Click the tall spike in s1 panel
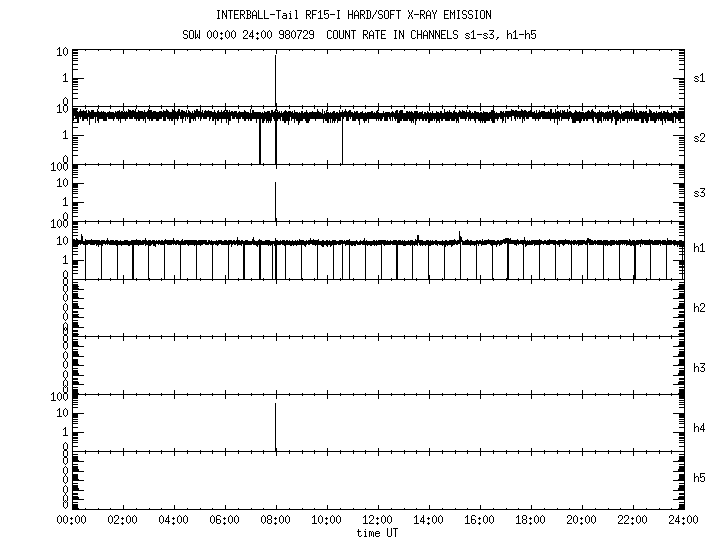The width and height of the screenshot is (720, 550). [275, 75]
